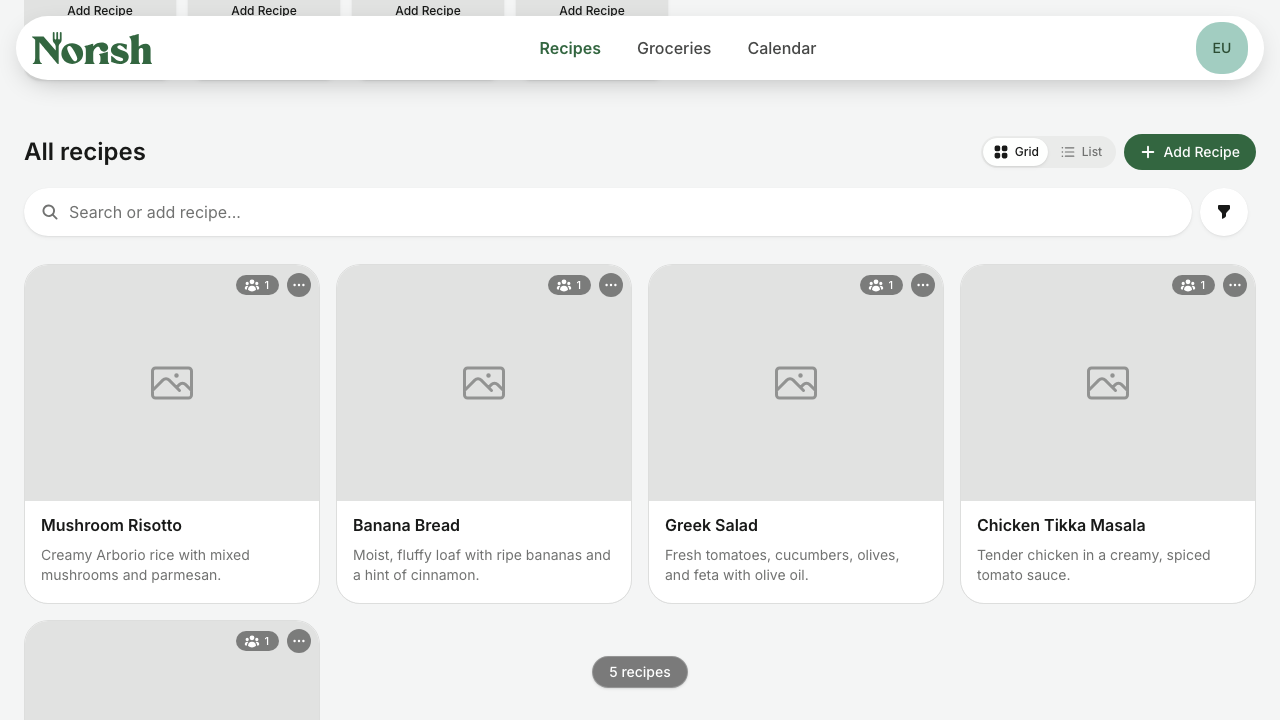Open the Recipes tab
Image resolution: width=1280 pixels, height=720 pixels.
[570, 48]
